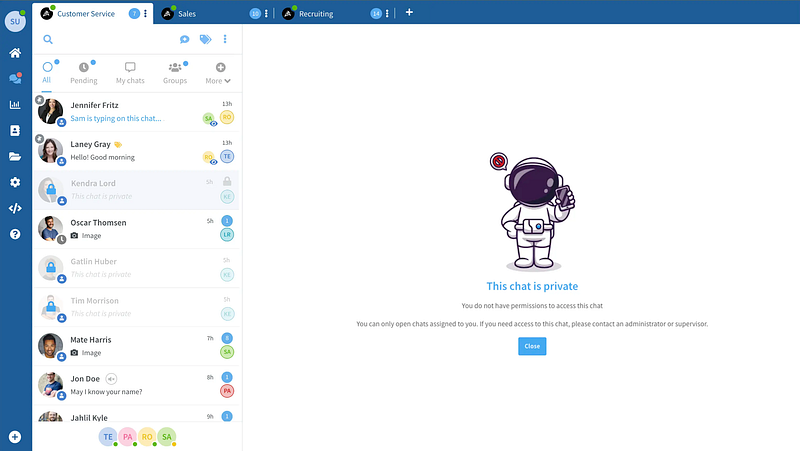
Task: Open the Home icon in left sidebar
Action: pyautogui.click(x=15, y=53)
